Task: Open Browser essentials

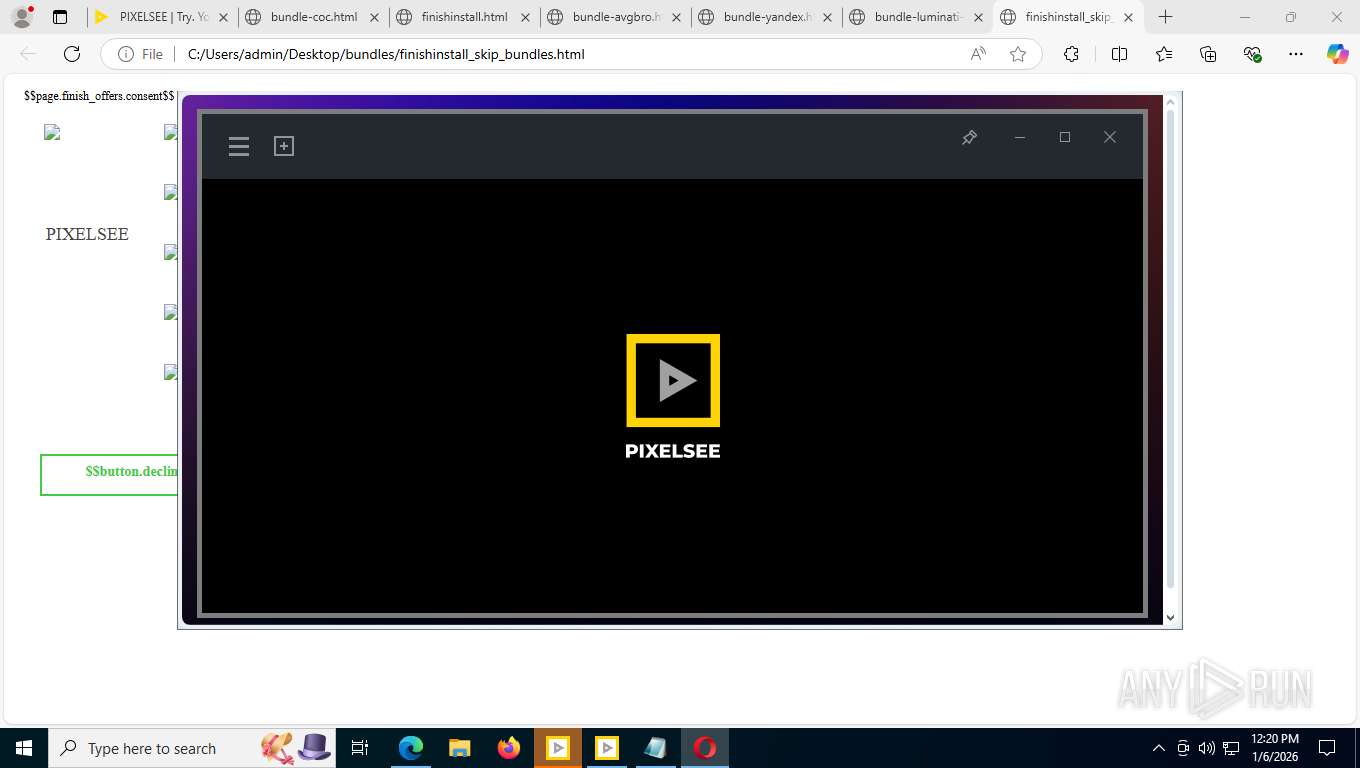Action: pos(1252,54)
